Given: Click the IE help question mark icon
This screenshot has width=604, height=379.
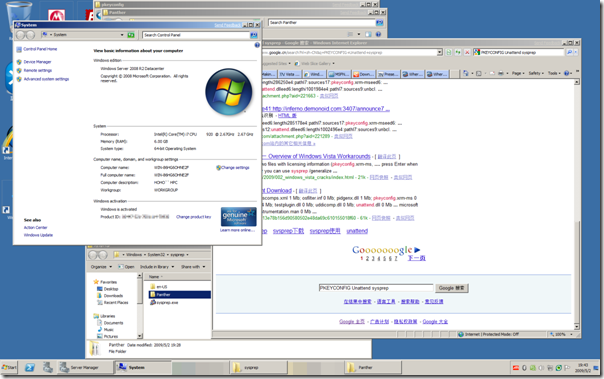Looking at the screenshot, I should point(567,73).
